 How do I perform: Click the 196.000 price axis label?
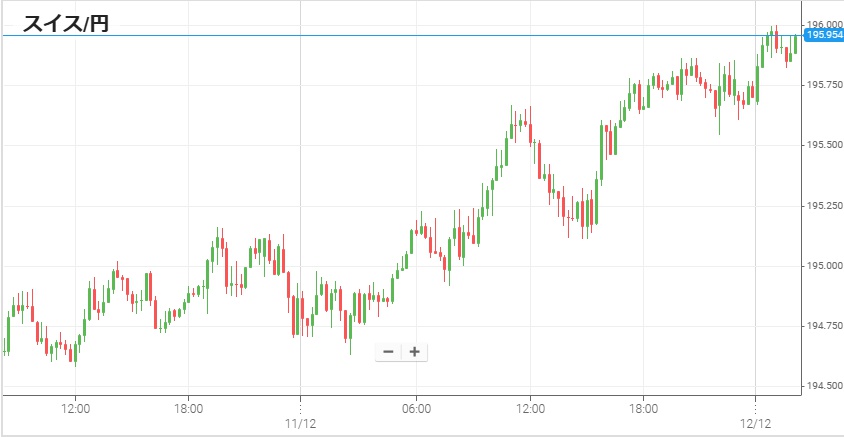[x=824, y=24]
